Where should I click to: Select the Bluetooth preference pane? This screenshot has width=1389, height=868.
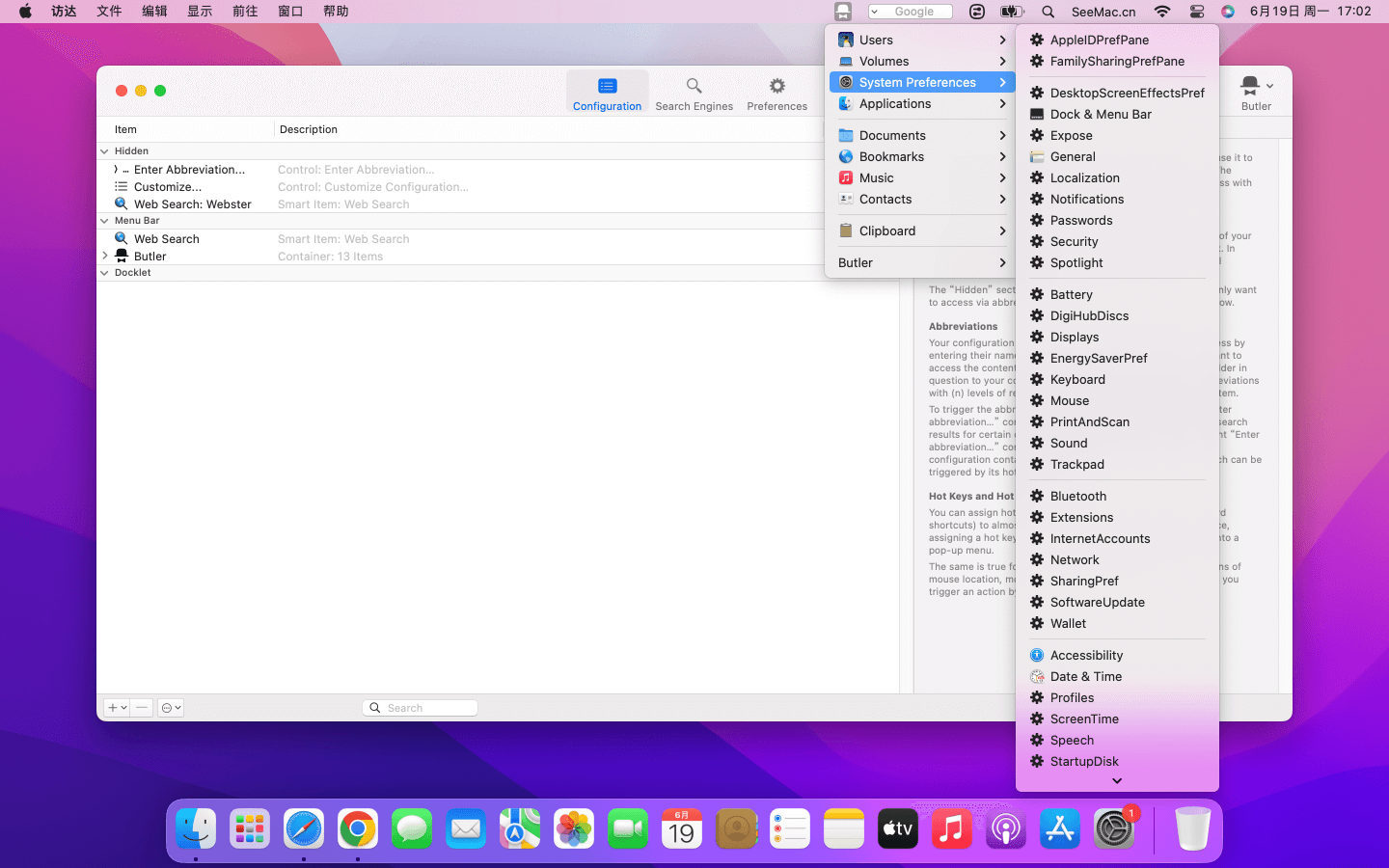pos(1077,496)
